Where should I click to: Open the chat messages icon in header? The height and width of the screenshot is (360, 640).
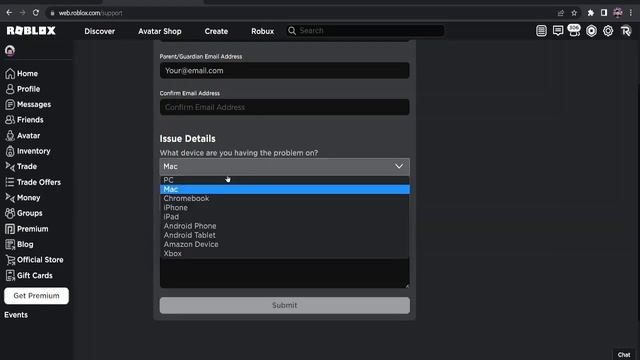558,31
